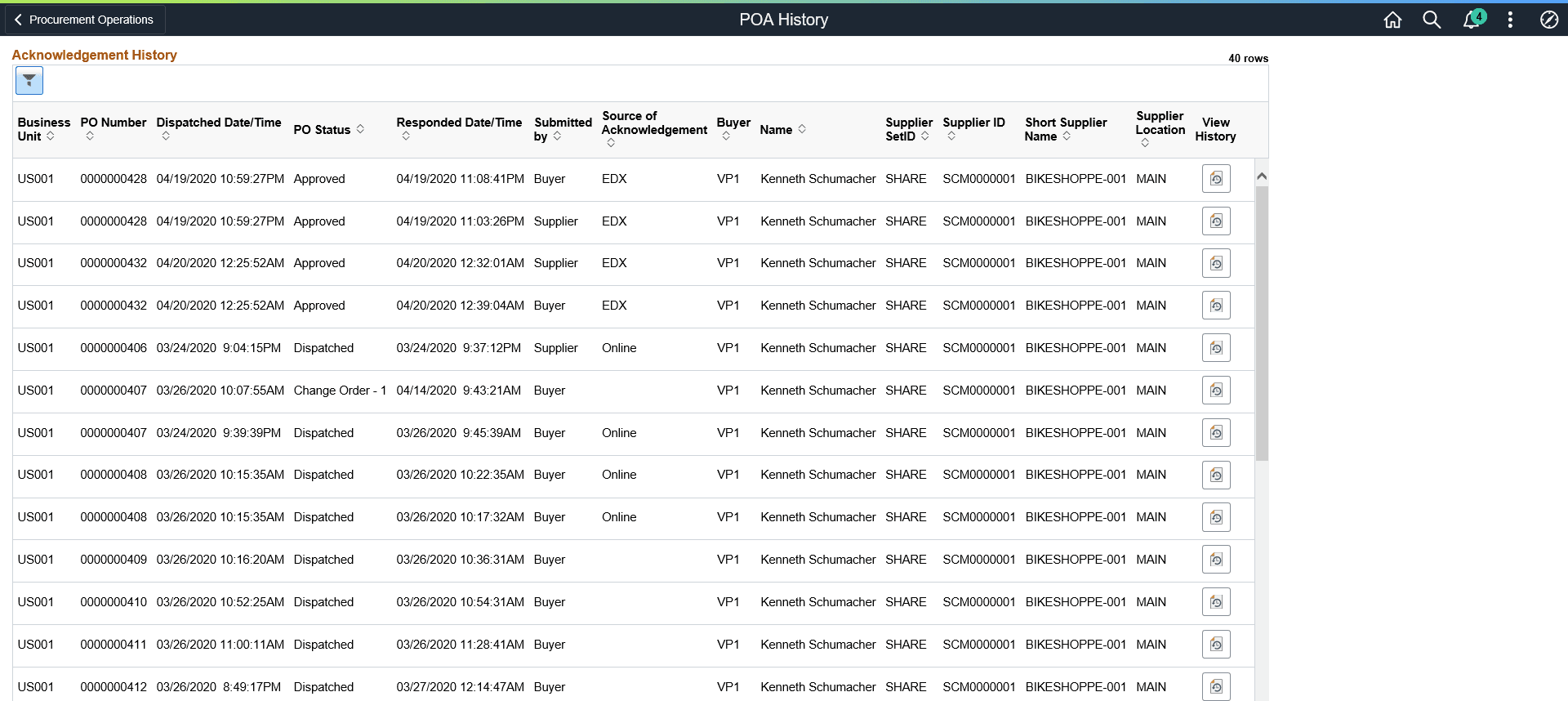Image resolution: width=1568 pixels, height=701 pixels.
Task: Sort by the Dispatched Date/Time column
Action: (219, 128)
